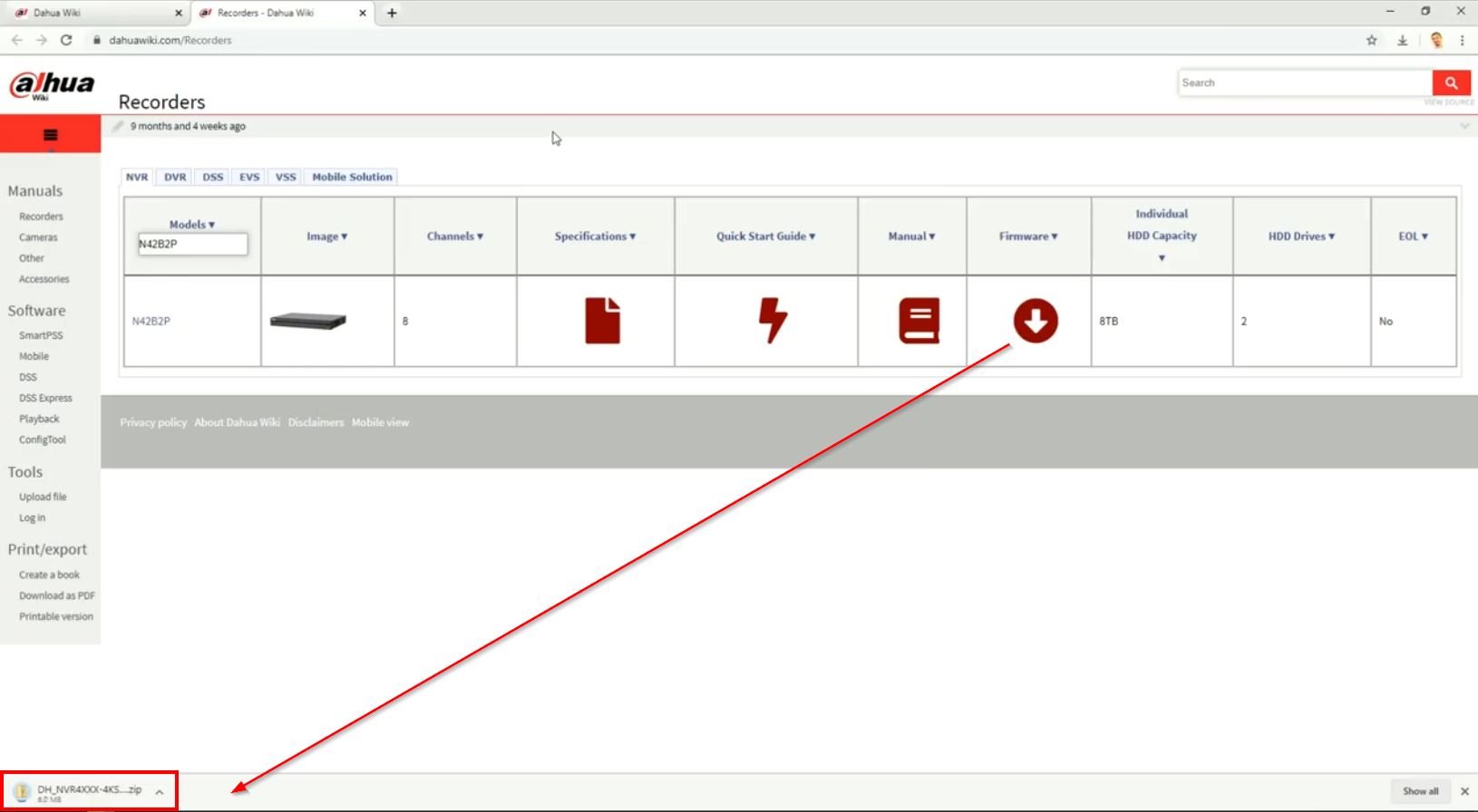Switch to Mobile view from footer
Image resolution: width=1478 pixels, height=812 pixels.
(381, 422)
